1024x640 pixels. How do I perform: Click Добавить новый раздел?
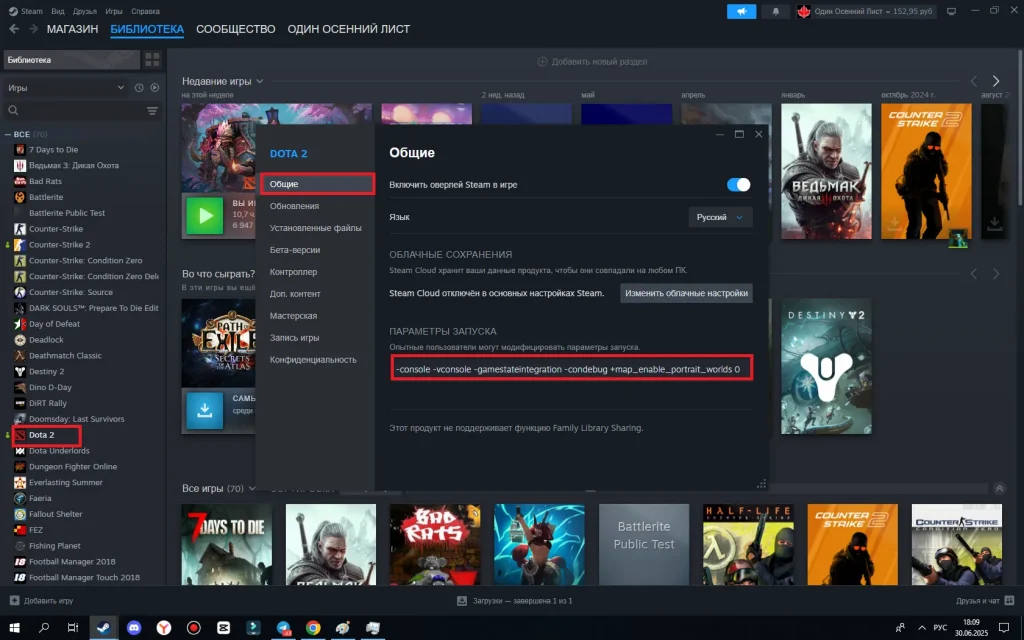click(592, 61)
